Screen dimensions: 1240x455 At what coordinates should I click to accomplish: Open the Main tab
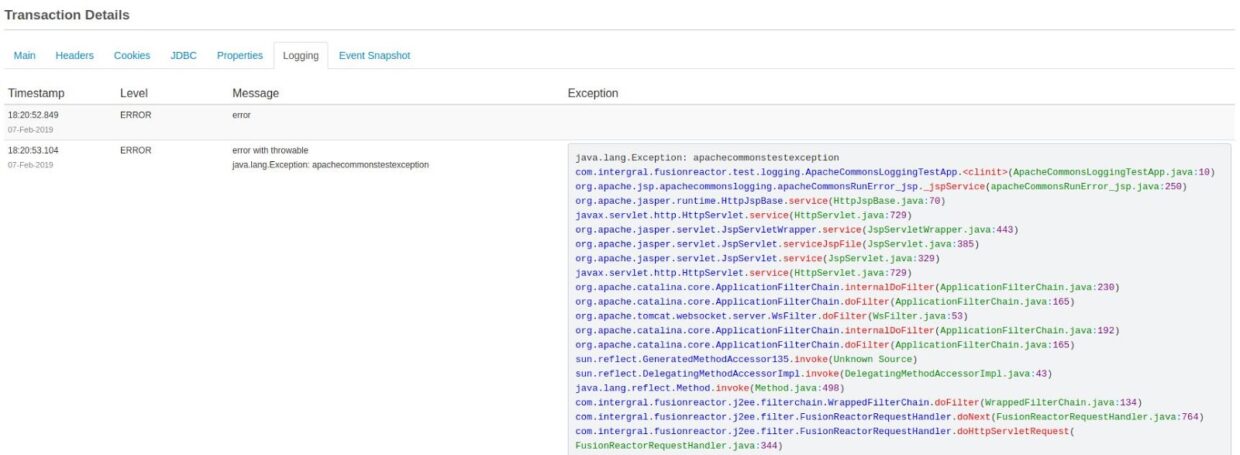(25, 56)
